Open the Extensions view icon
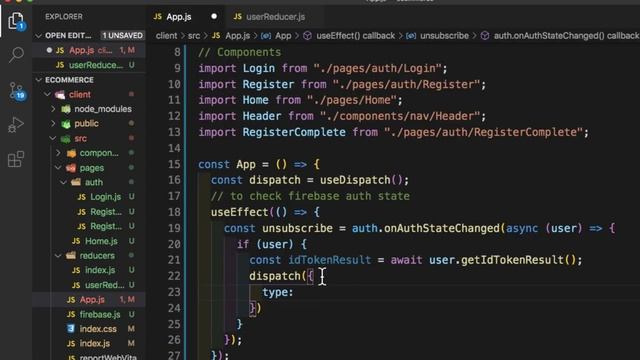 point(16,159)
